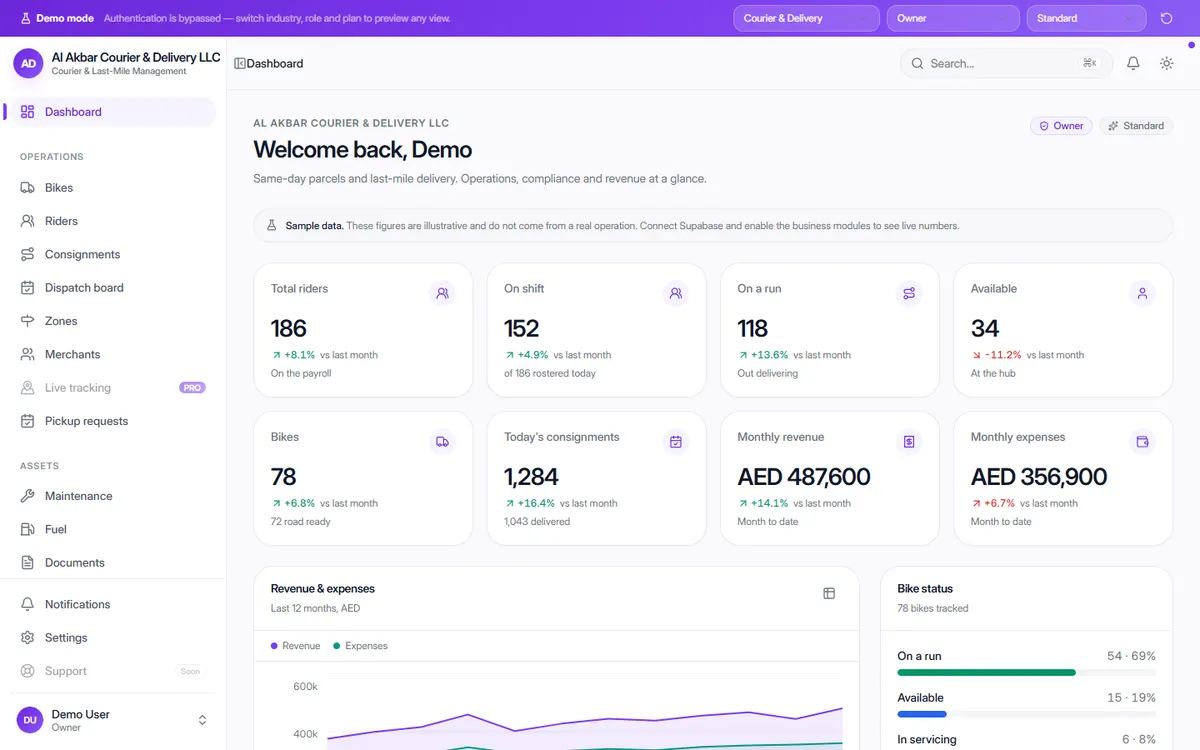Click the Settings gear icon

pos(27,638)
